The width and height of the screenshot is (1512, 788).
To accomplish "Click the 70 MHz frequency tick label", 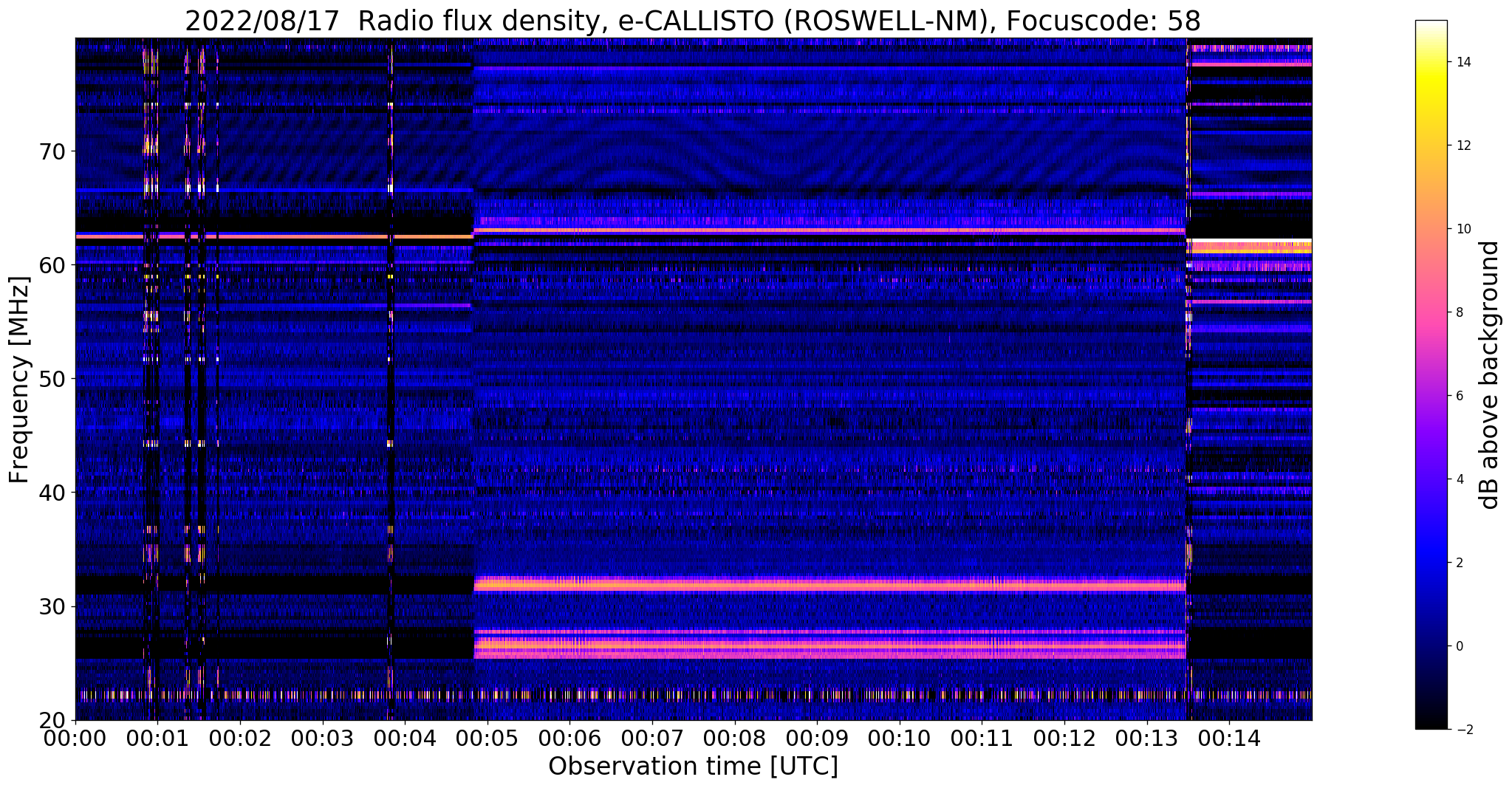I will click(x=51, y=151).
